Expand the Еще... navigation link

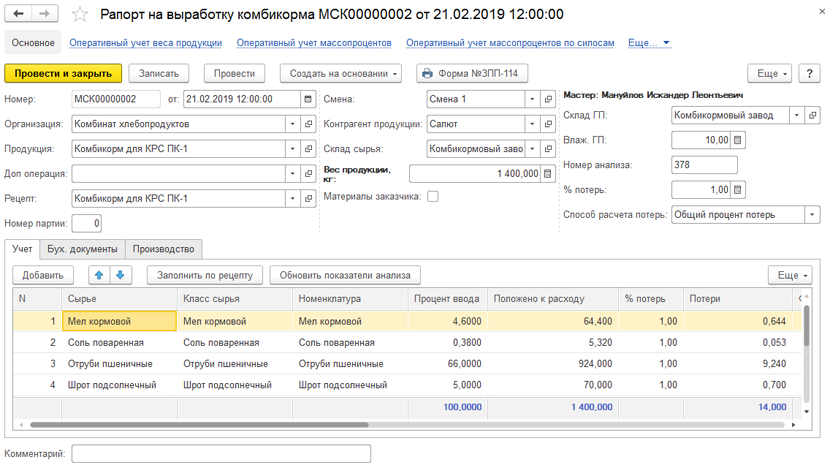[649, 43]
